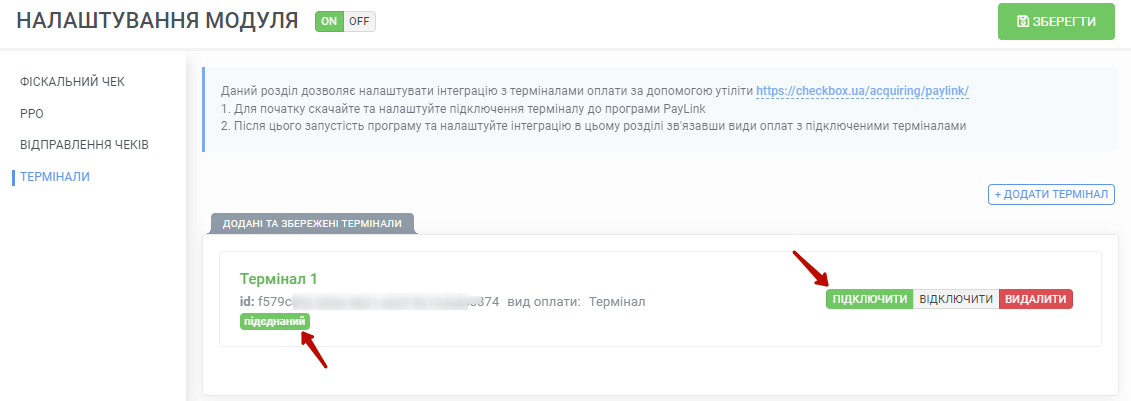The image size is (1131, 401).
Task: Click the green підєднаний status badge
Action: pos(275,322)
